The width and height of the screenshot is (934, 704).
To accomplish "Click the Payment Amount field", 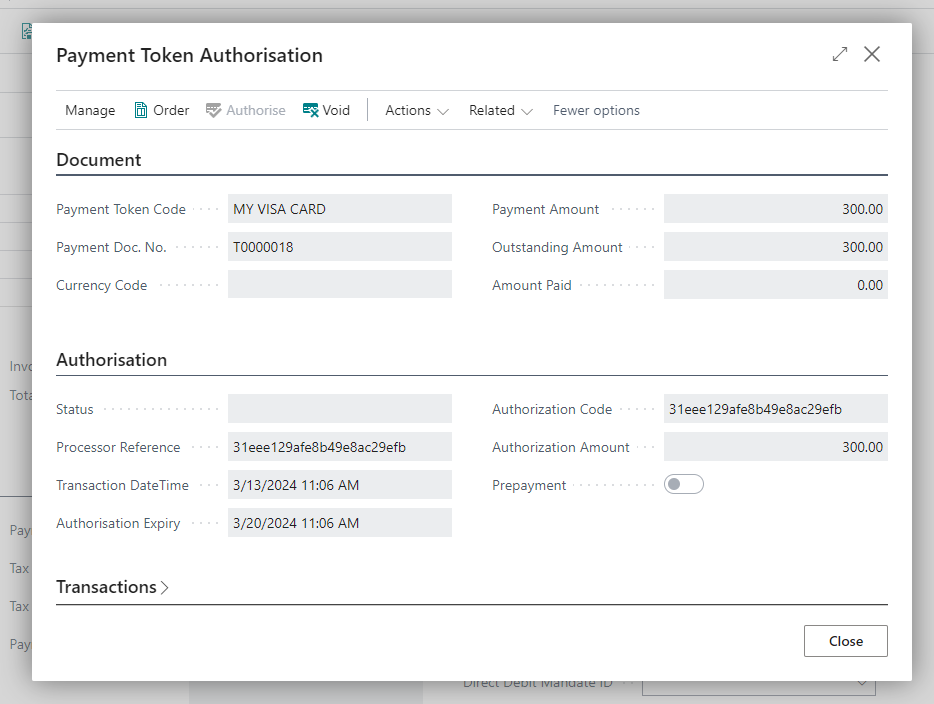I will (776, 209).
